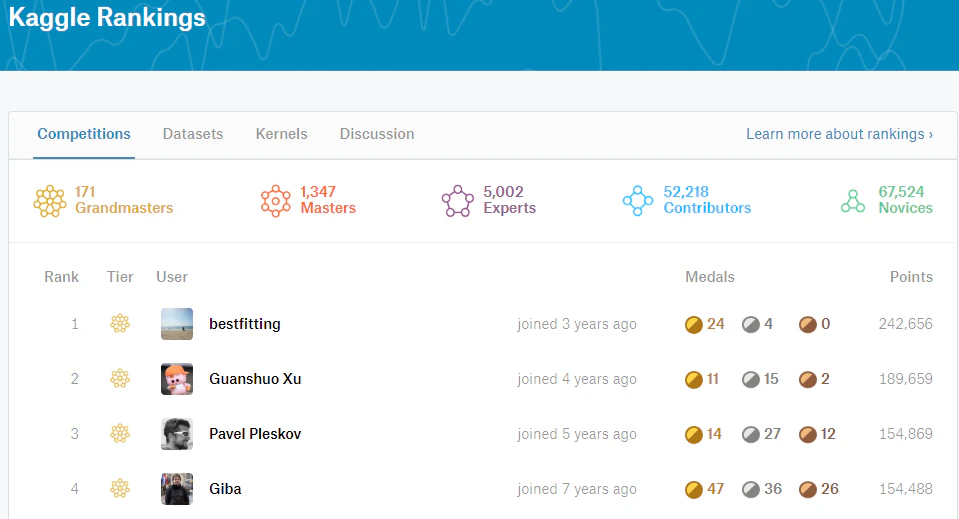
Task: Select joined 5 years ago text
Action: pos(577,434)
